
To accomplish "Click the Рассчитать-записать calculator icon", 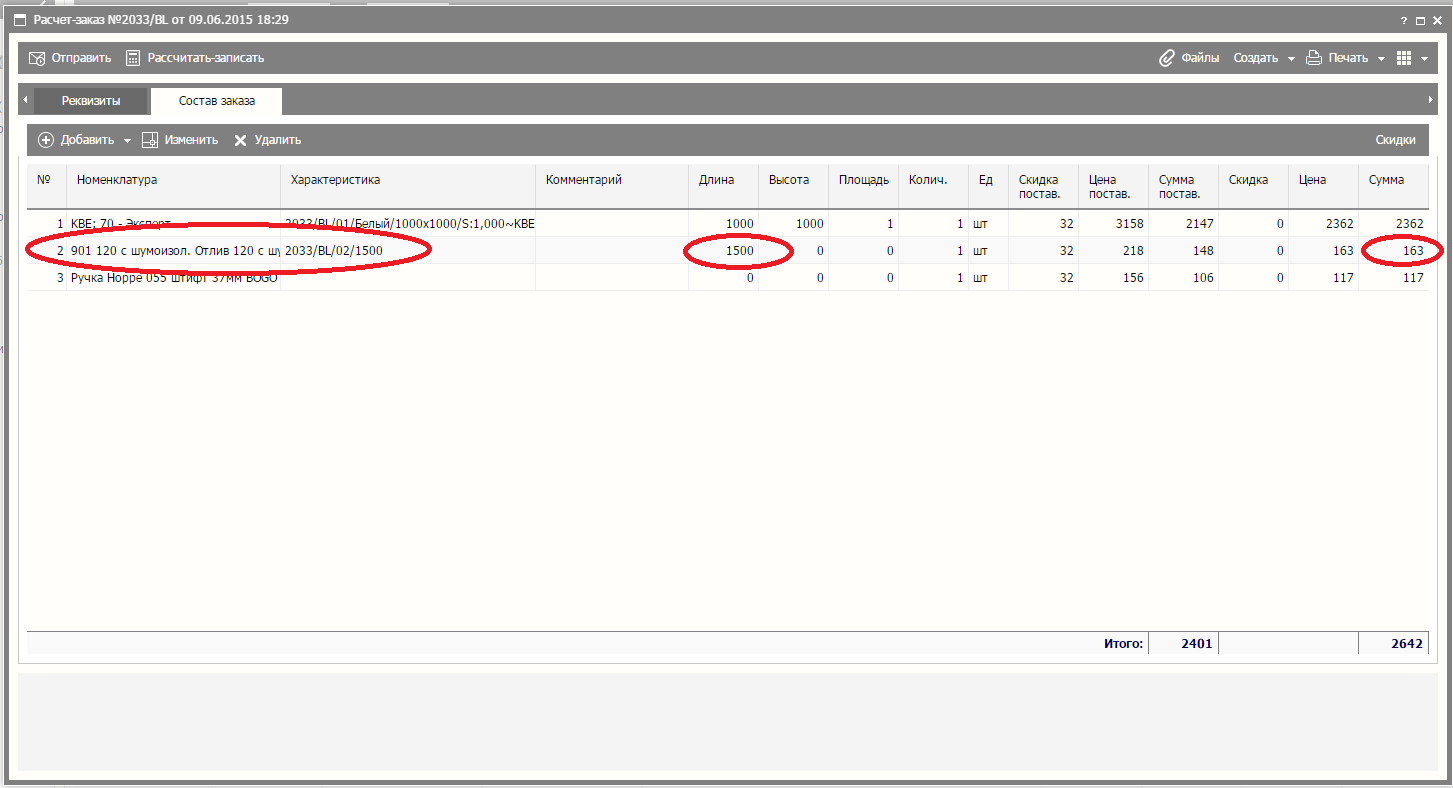I will (x=133, y=58).
